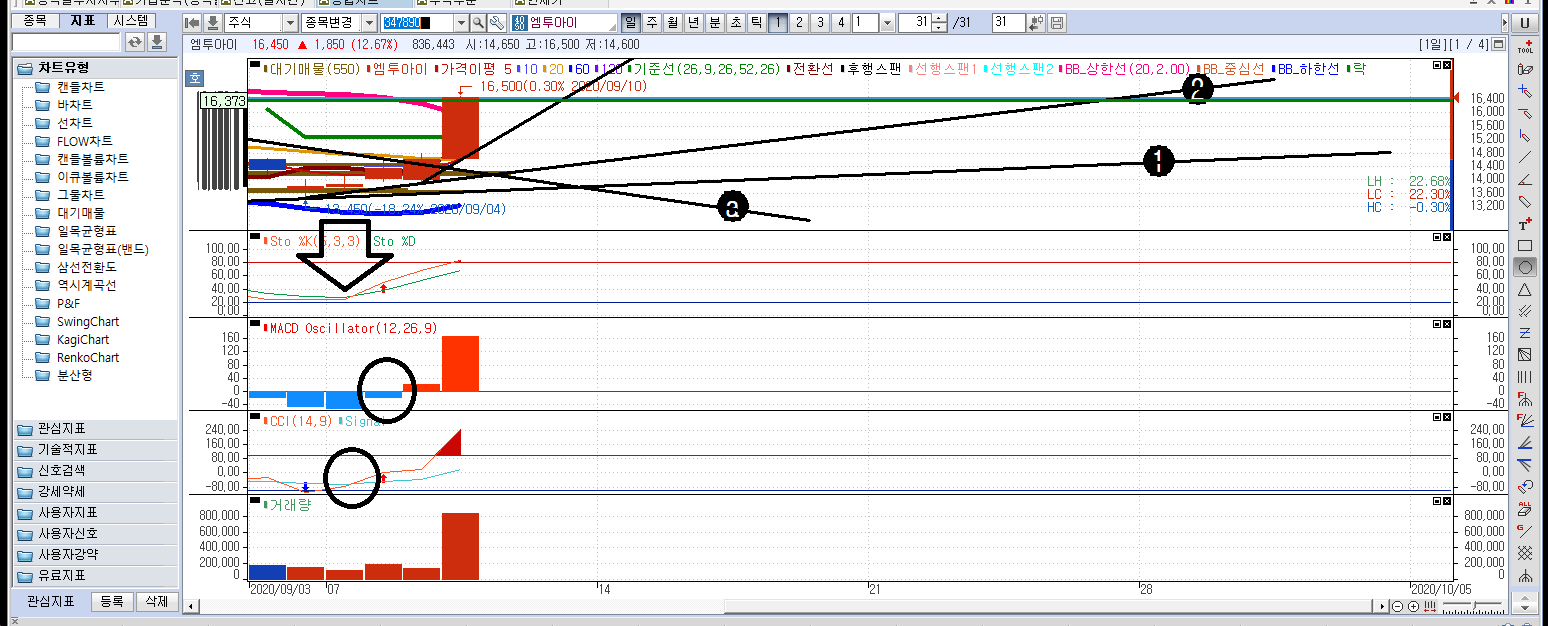Click the 등록 button

tap(112, 602)
